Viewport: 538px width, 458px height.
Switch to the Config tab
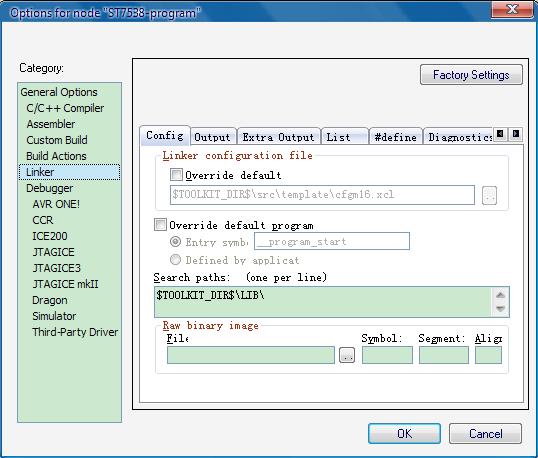tap(165, 136)
